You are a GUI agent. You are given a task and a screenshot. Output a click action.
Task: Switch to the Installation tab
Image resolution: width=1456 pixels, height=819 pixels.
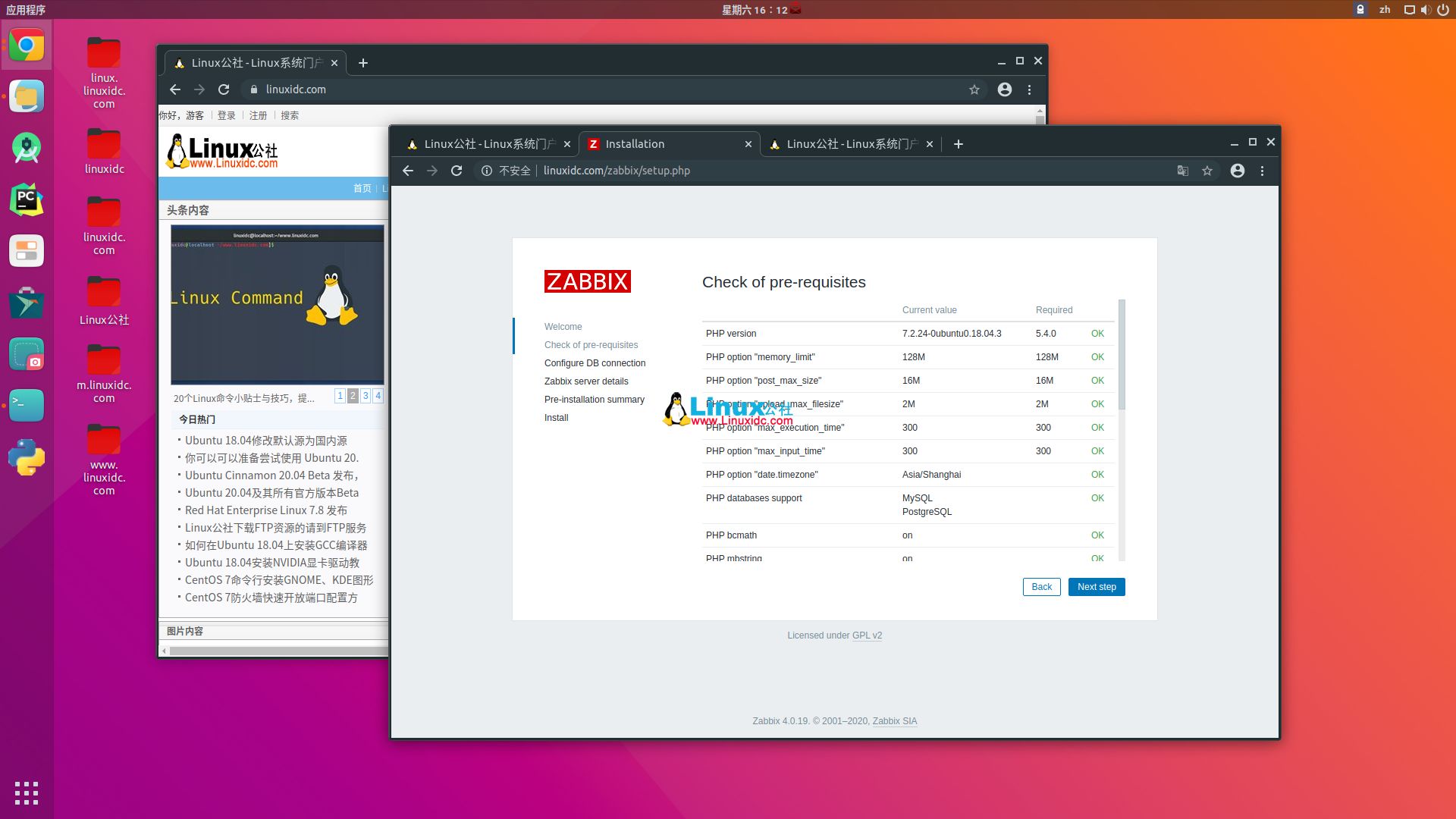click(669, 144)
